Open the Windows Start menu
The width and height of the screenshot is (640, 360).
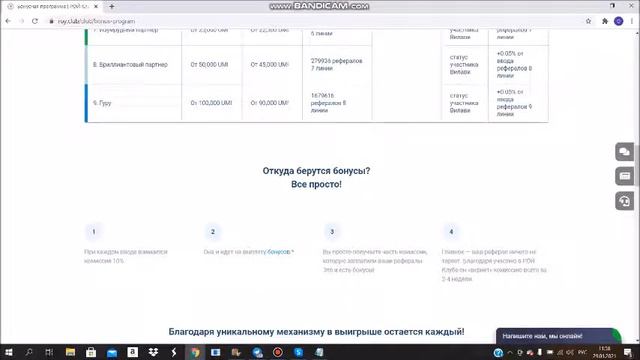click(8, 352)
